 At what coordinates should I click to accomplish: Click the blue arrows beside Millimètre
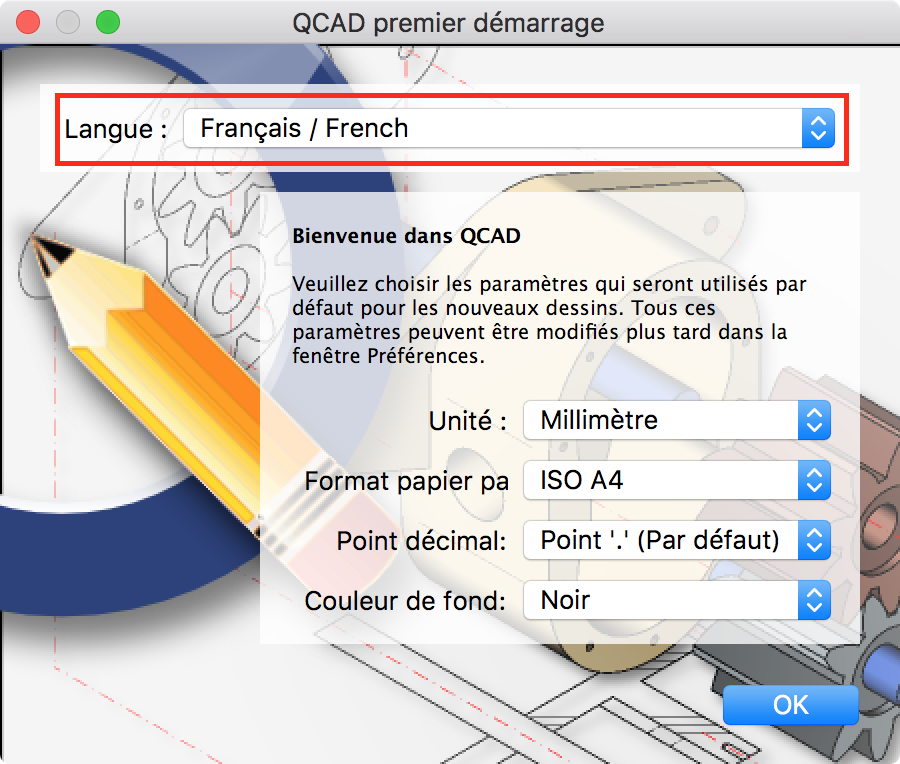[814, 421]
